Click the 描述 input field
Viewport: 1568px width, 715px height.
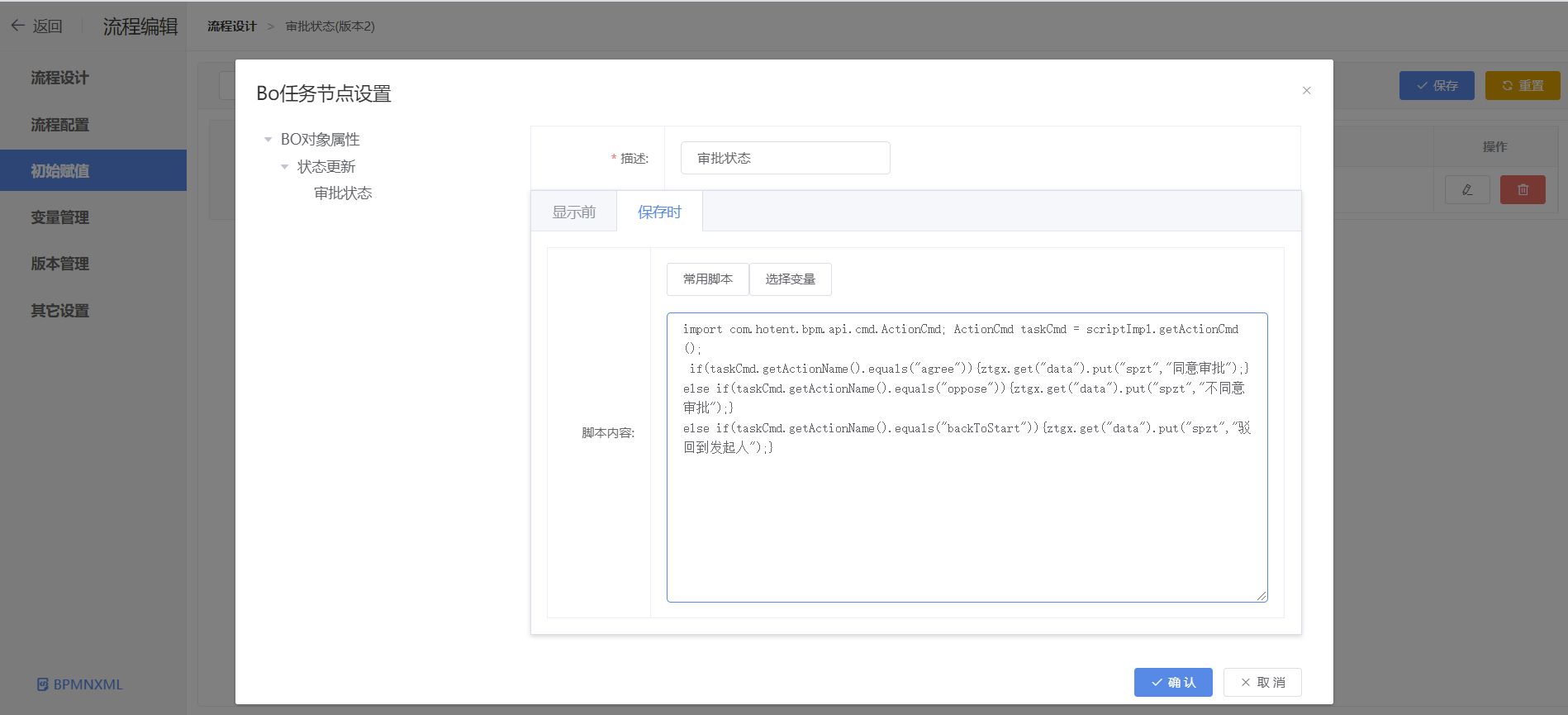pos(785,158)
